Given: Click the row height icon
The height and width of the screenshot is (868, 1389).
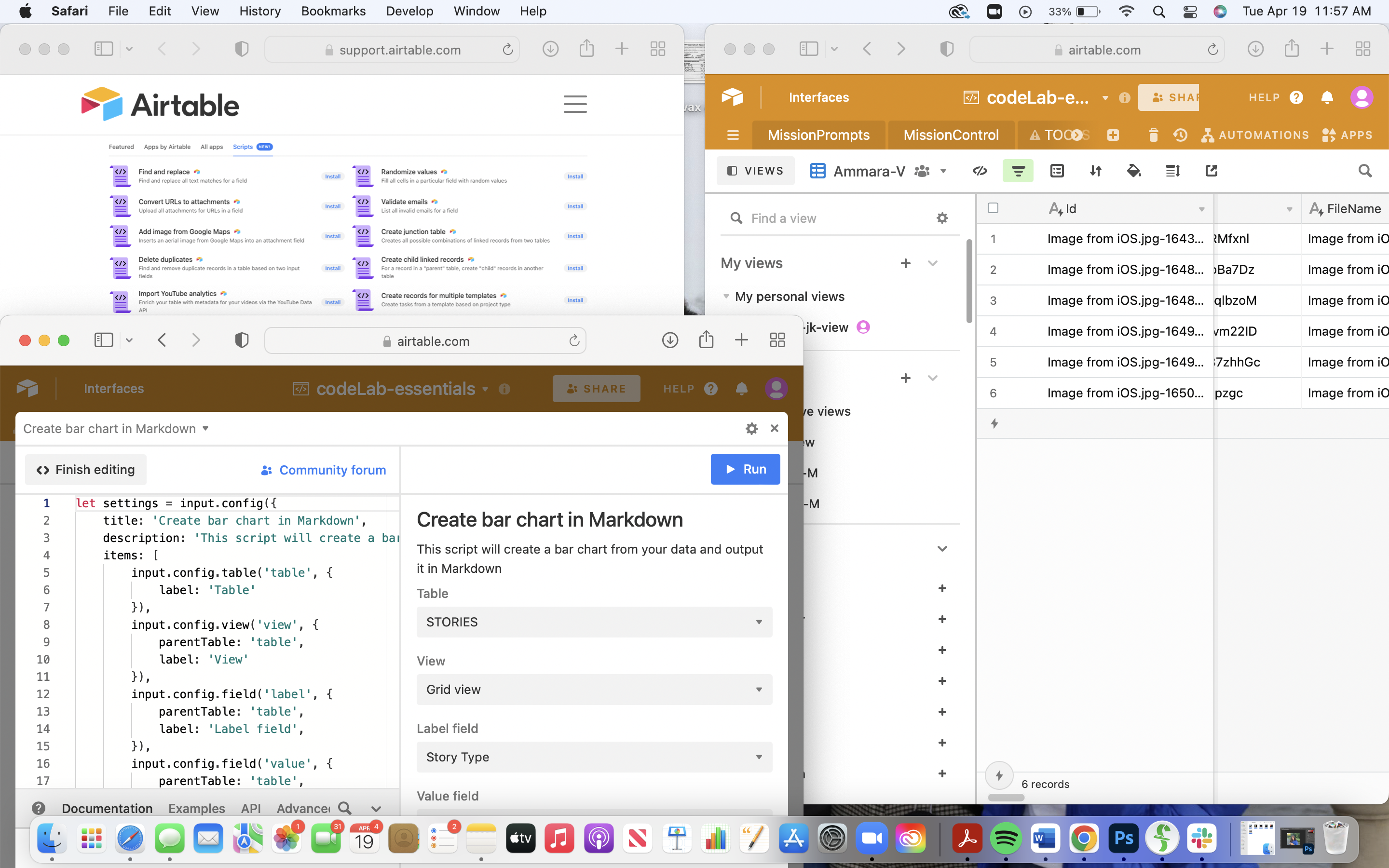Looking at the screenshot, I should click(x=1172, y=171).
